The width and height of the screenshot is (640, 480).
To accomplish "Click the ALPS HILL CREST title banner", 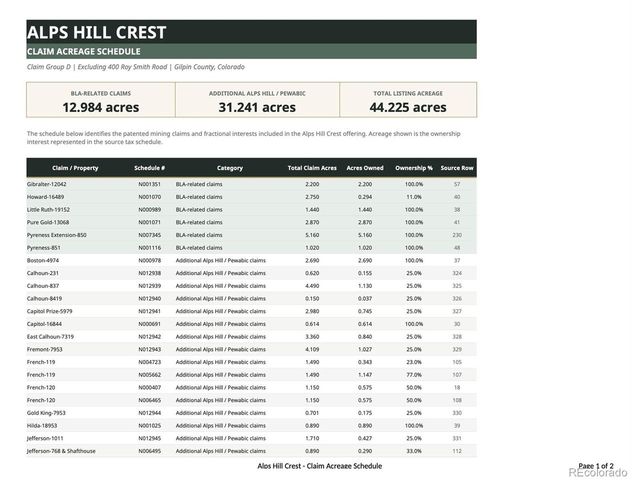I will click(x=251, y=32).
